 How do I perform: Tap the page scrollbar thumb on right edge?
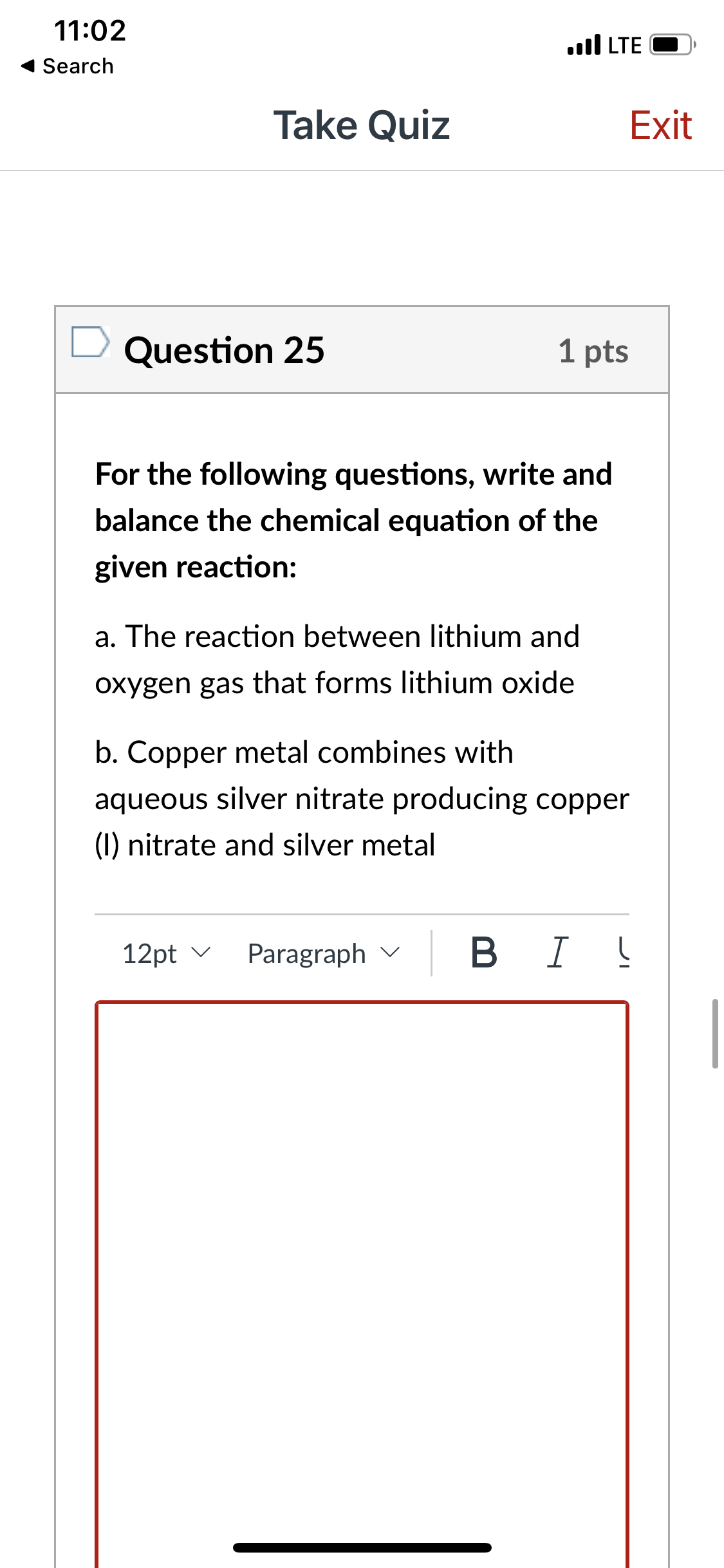(x=715, y=1034)
